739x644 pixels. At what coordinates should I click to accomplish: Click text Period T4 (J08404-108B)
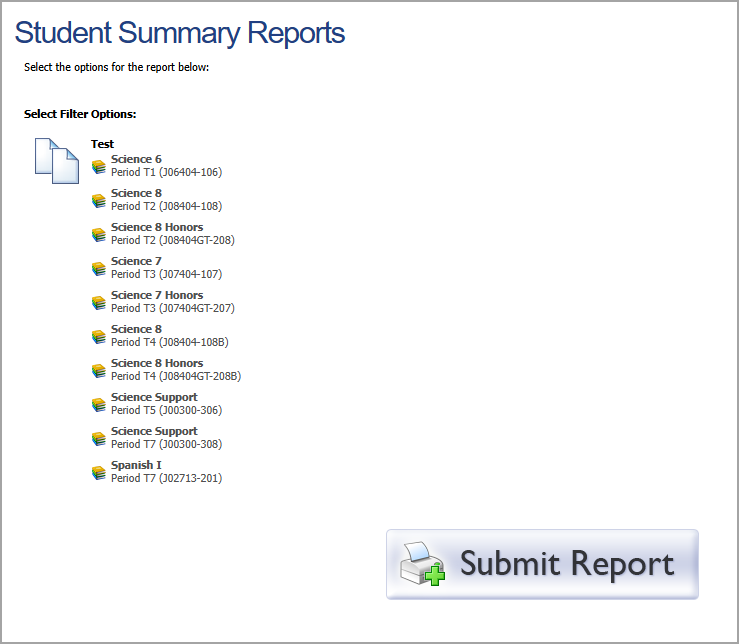coord(170,342)
